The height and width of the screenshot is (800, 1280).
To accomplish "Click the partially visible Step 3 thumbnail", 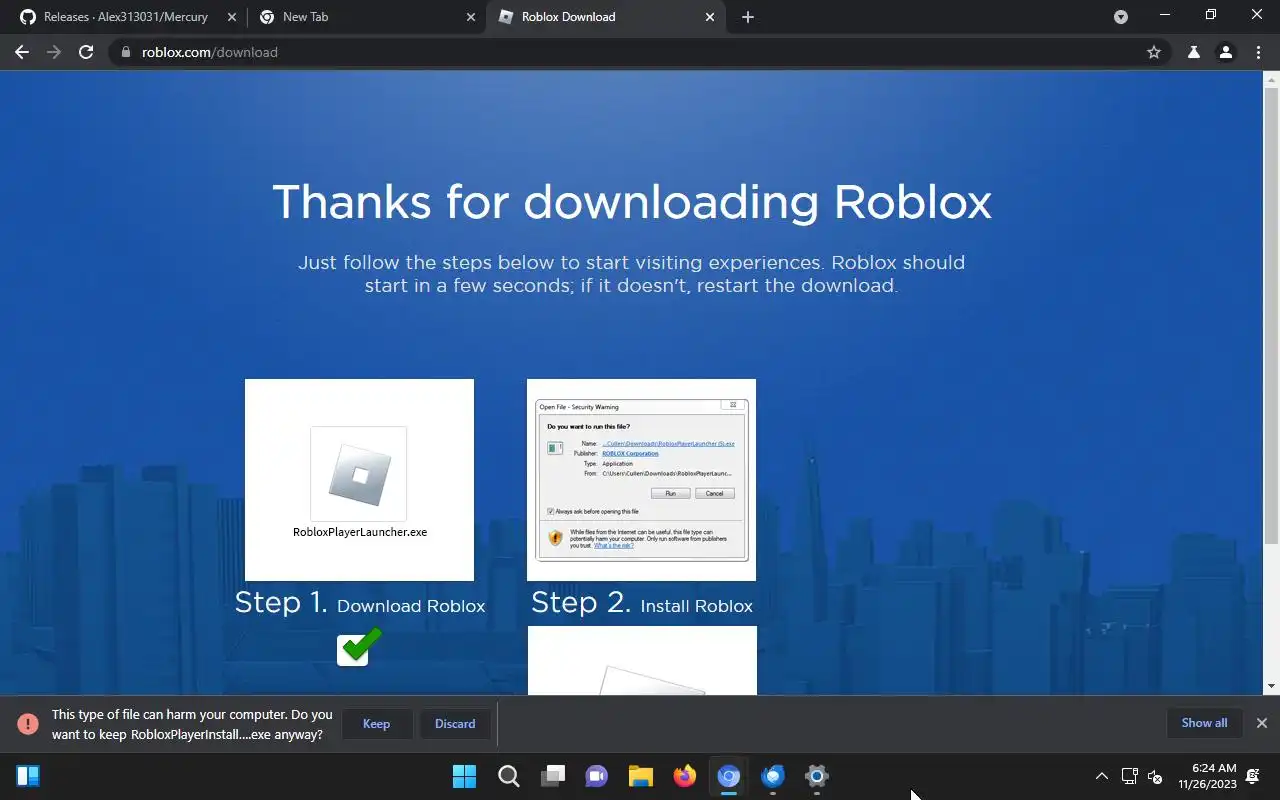I will [x=642, y=660].
